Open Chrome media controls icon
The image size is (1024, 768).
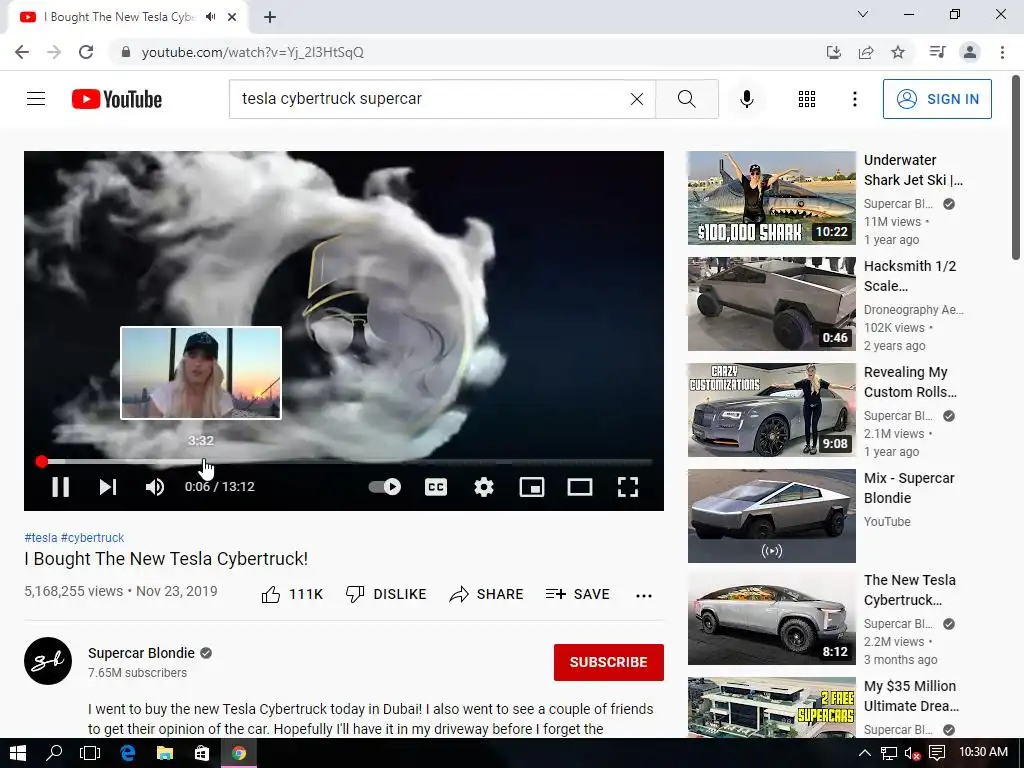(x=937, y=52)
